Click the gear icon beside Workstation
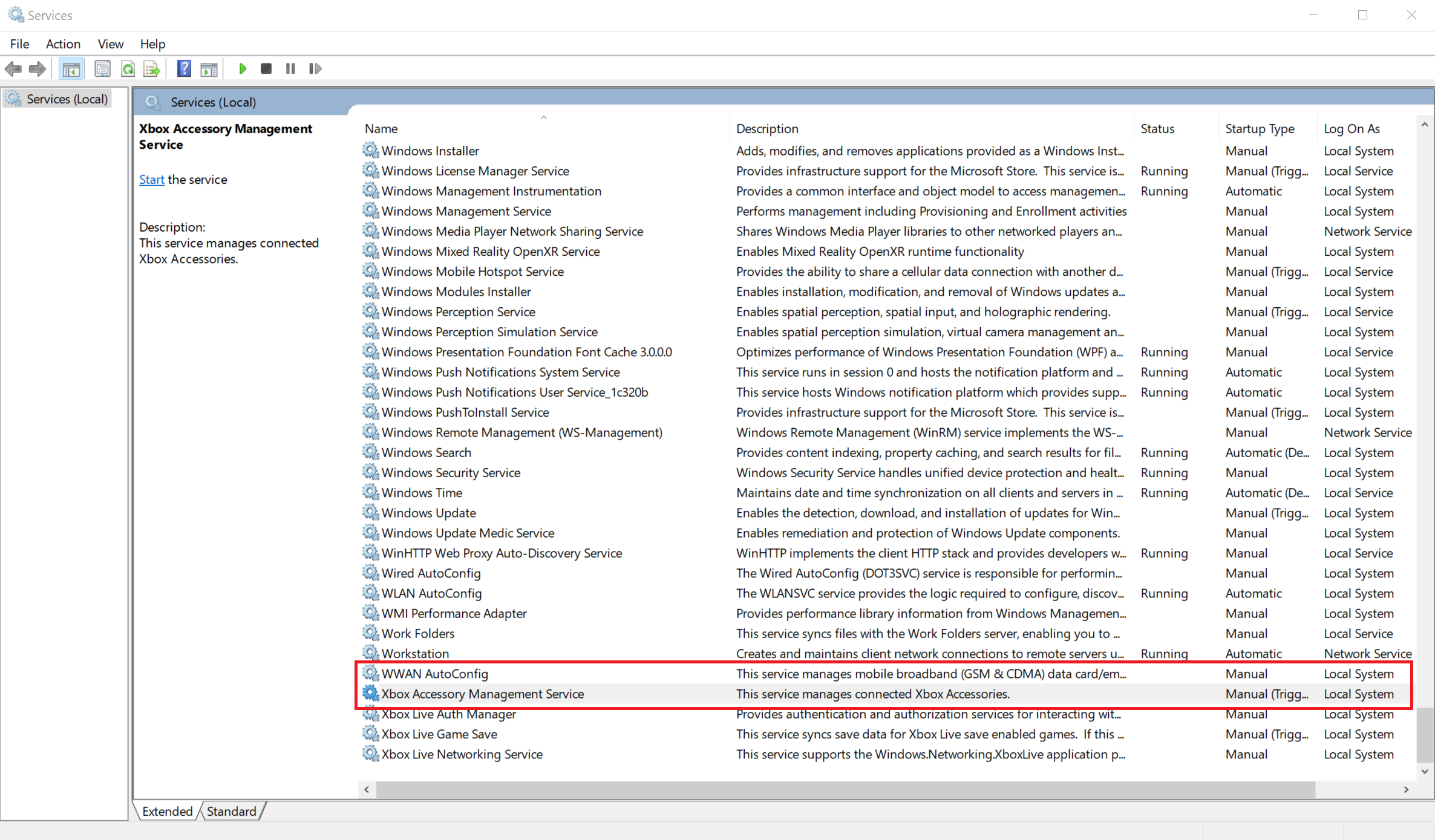This screenshot has width=1435, height=840. pyautogui.click(x=370, y=653)
